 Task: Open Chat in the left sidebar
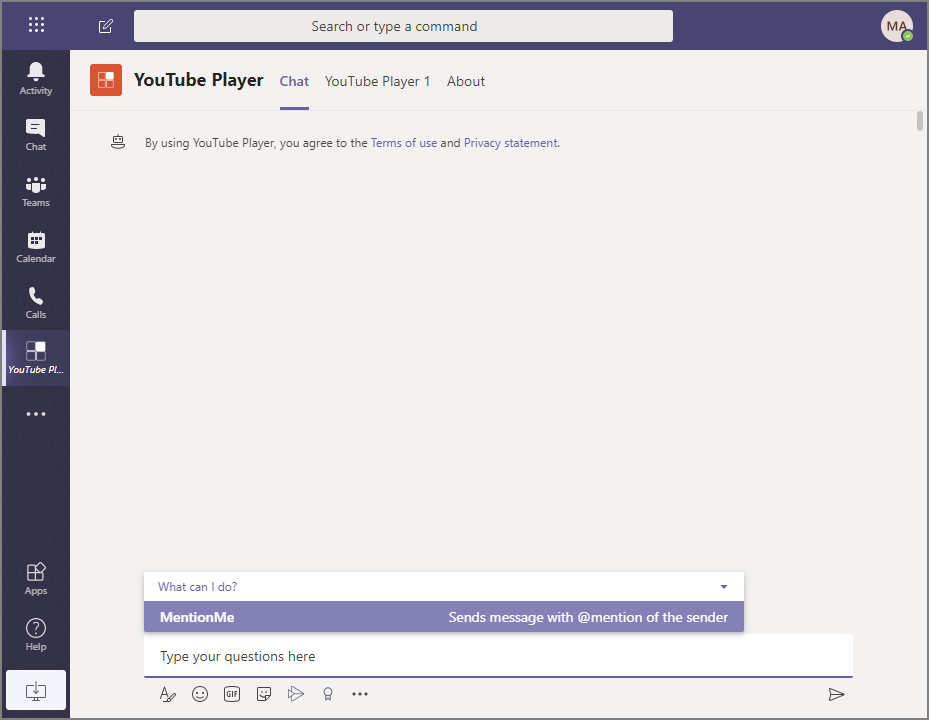coord(36,135)
